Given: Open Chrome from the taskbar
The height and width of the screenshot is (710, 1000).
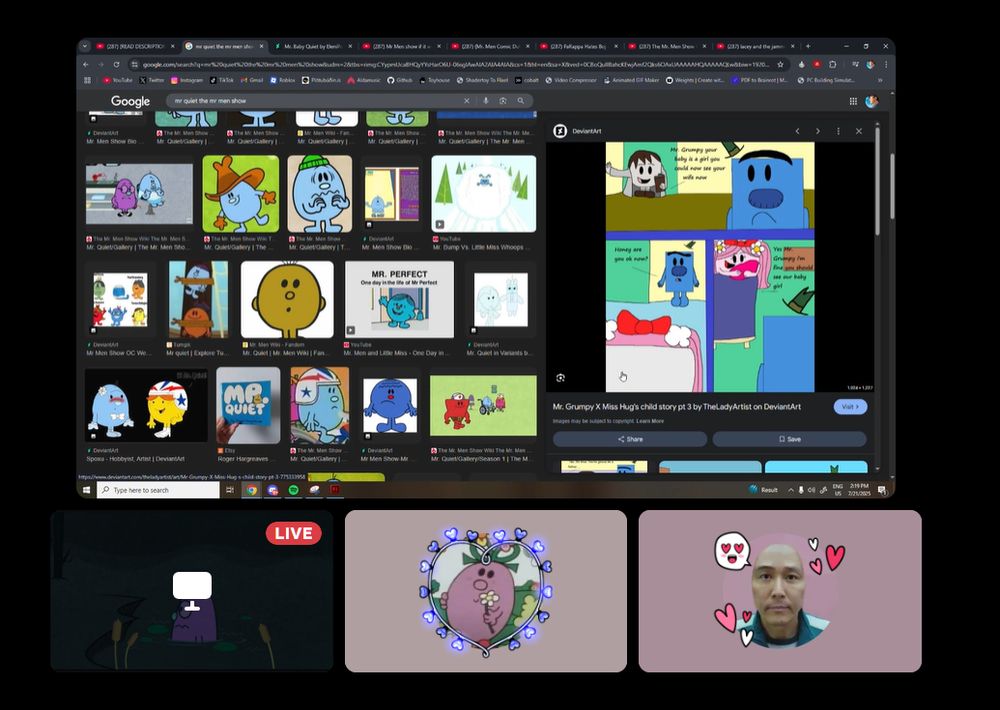Looking at the screenshot, I should [x=252, y=490].
